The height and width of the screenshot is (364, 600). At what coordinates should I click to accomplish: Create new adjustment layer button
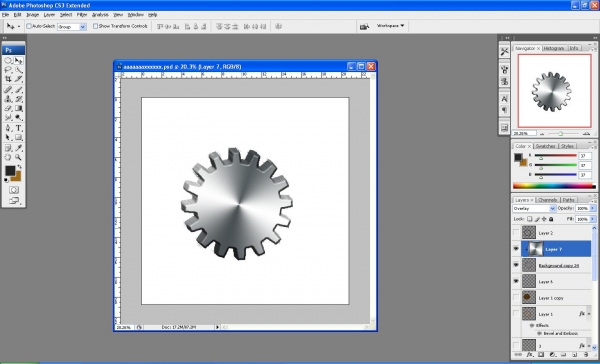pyautogui.click(x=552, y=354)
